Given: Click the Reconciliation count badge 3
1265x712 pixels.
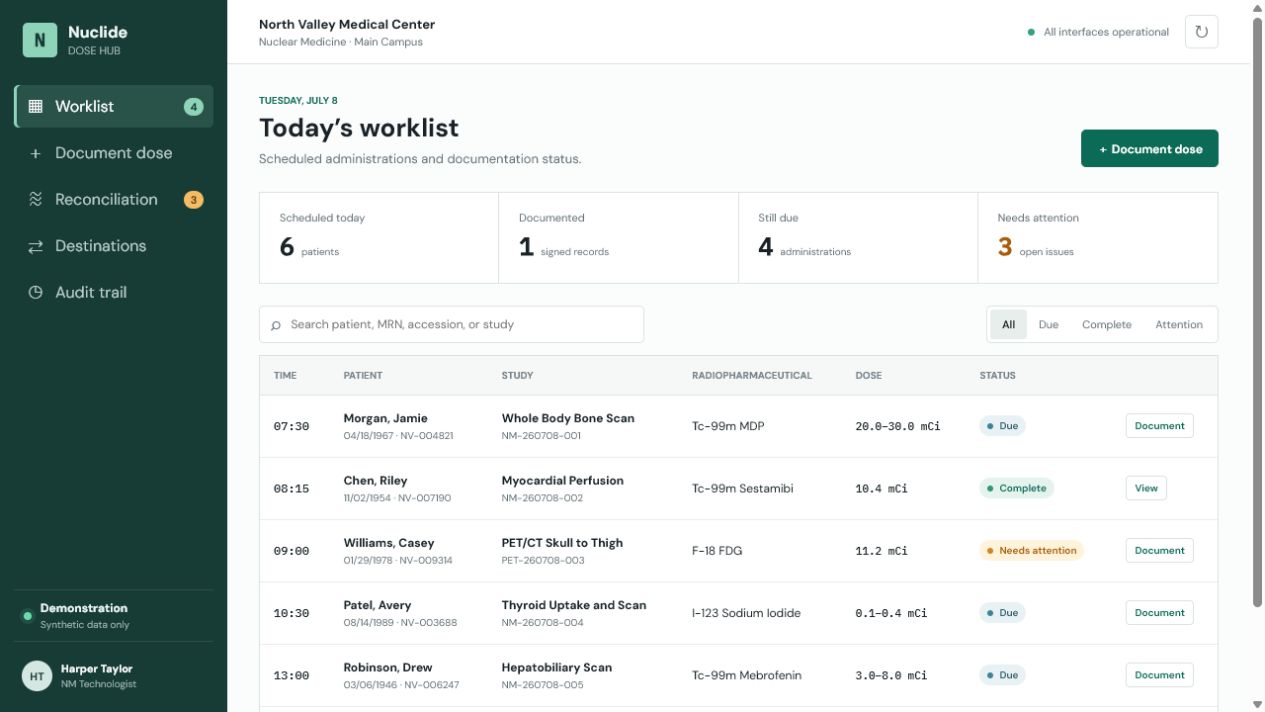Looking at the screenshot, I should 193,199.
